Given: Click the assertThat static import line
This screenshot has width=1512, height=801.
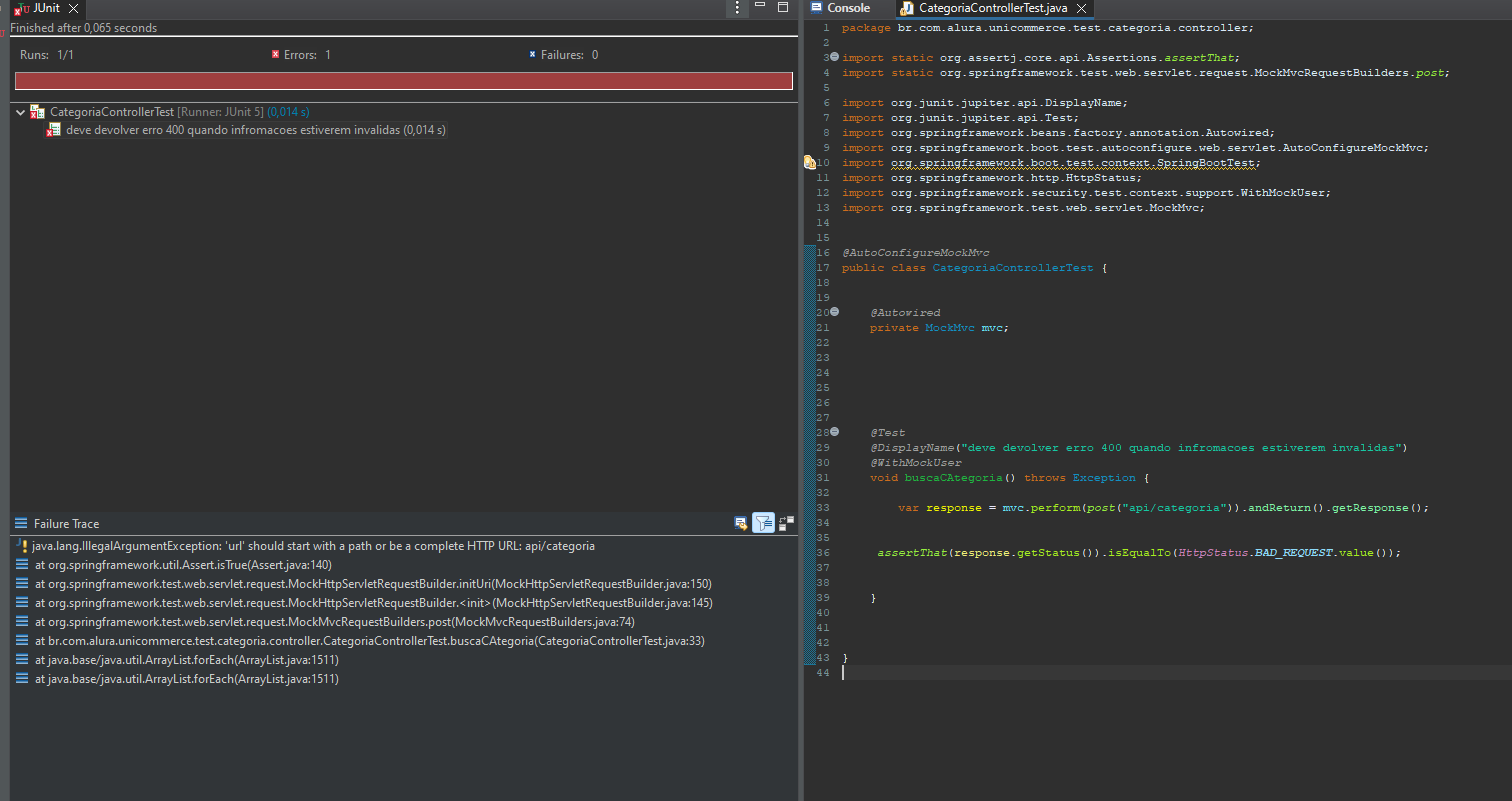Looking at the screenshot, I should (1041, 57).
